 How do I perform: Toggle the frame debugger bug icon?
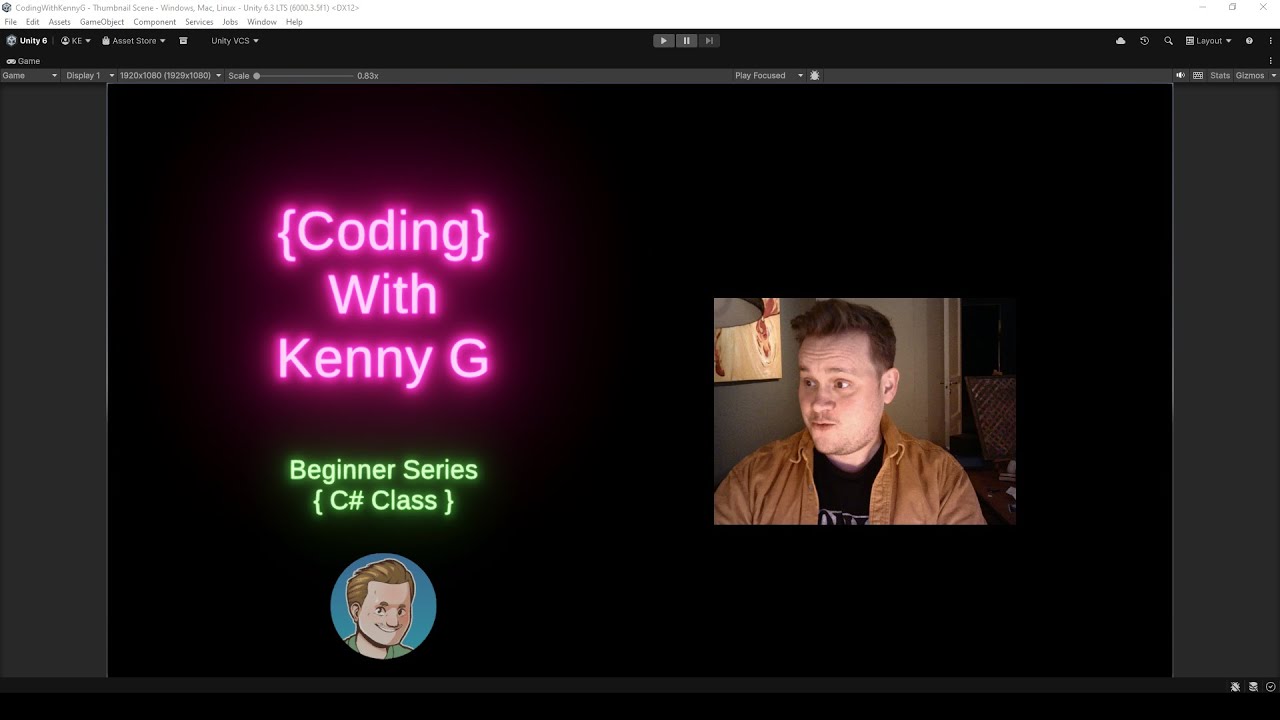[815, 76]
